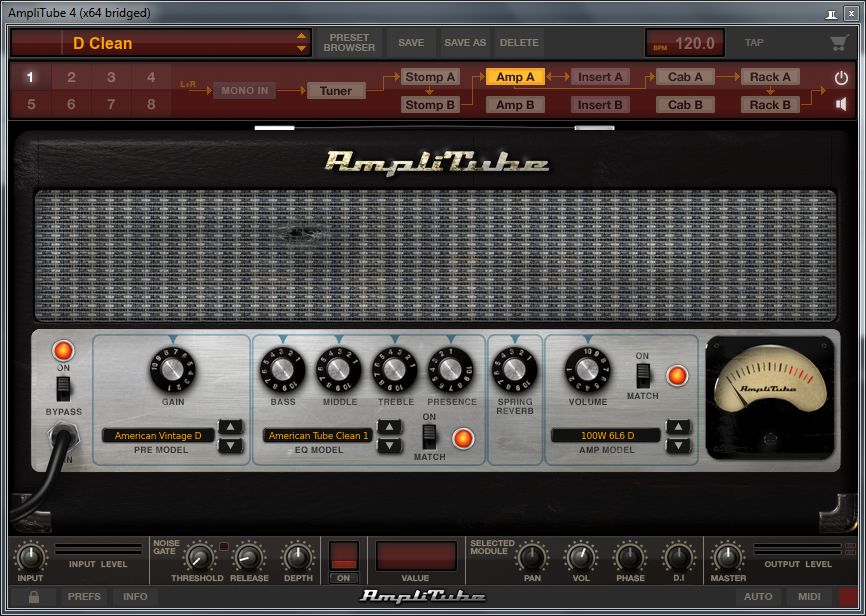Open the Preset Browser
866x616 pixels.
pos(349,43)
